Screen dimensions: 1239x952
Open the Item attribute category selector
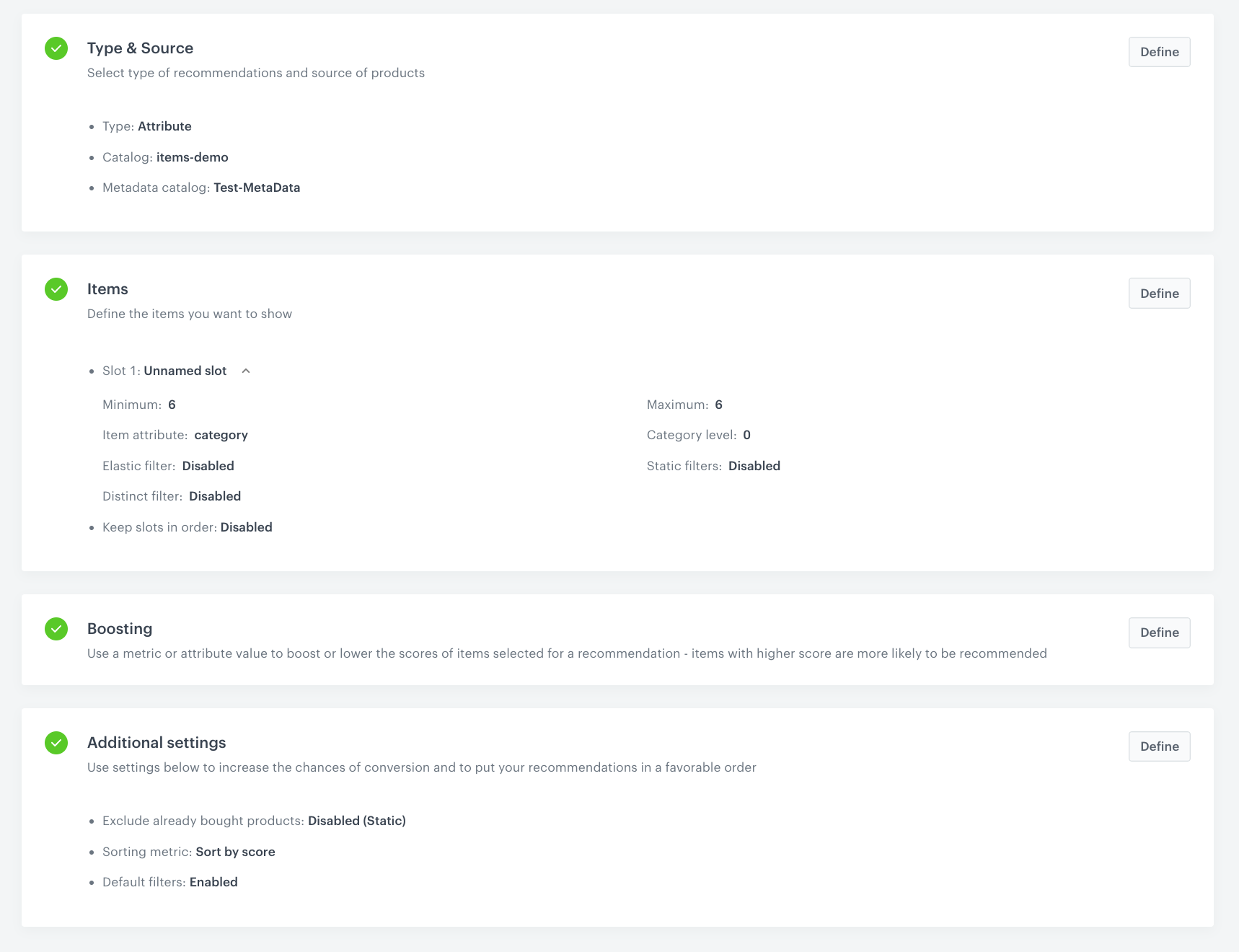click(x=221, y=435)
